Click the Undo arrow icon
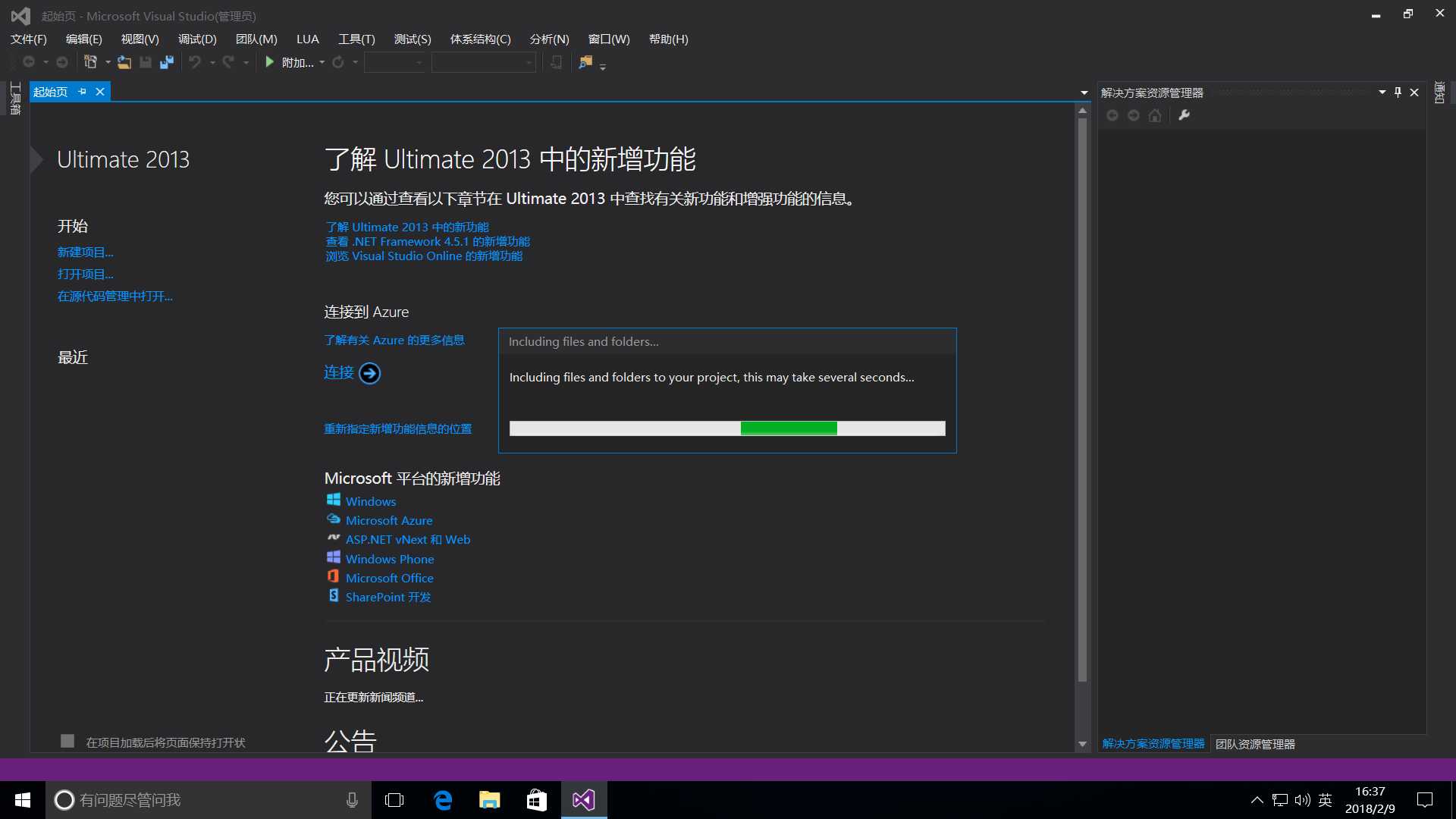This screenshot has width=1456, height=819. tap(195, 62)
